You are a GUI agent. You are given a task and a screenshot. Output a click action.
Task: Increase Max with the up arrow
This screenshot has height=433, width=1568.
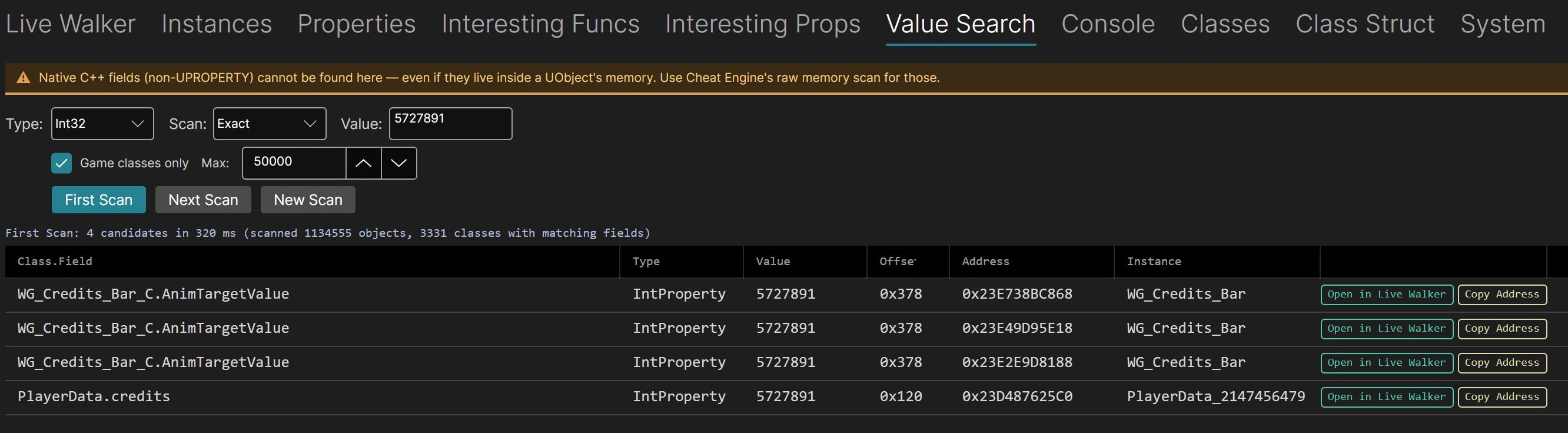(363, 163)
